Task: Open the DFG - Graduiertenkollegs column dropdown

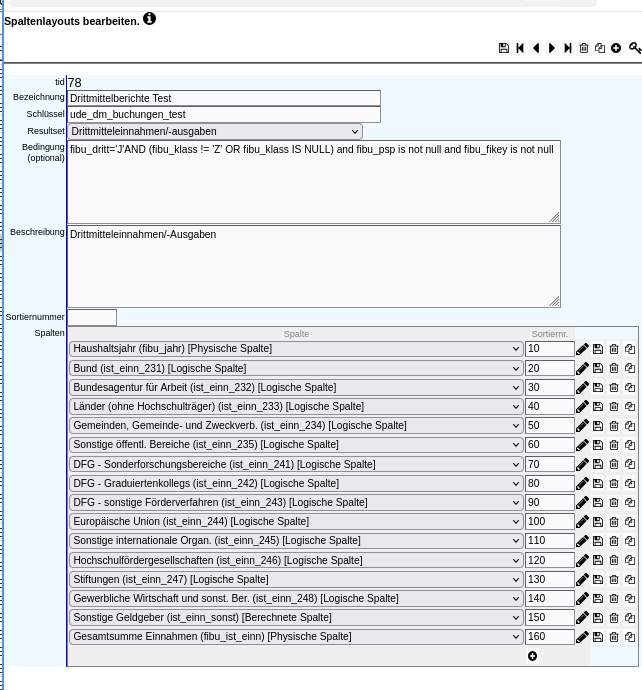Action: pos(296,484)
